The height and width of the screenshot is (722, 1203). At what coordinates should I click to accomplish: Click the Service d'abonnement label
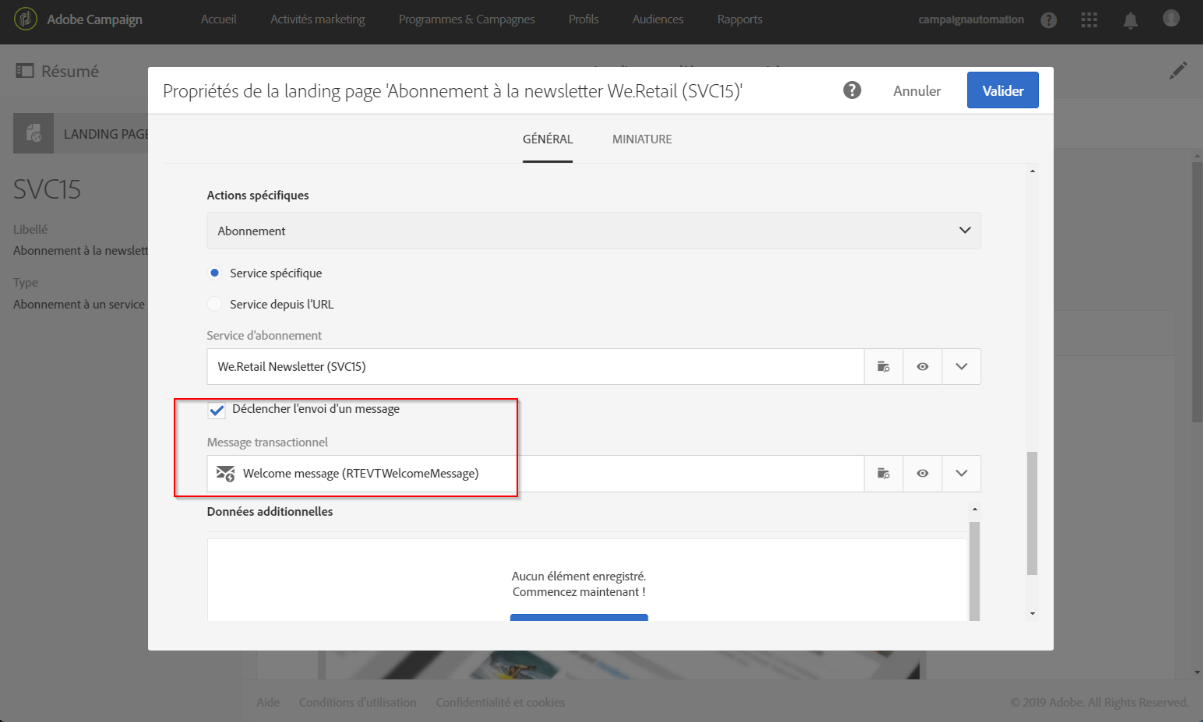click(x=264, y=336)
